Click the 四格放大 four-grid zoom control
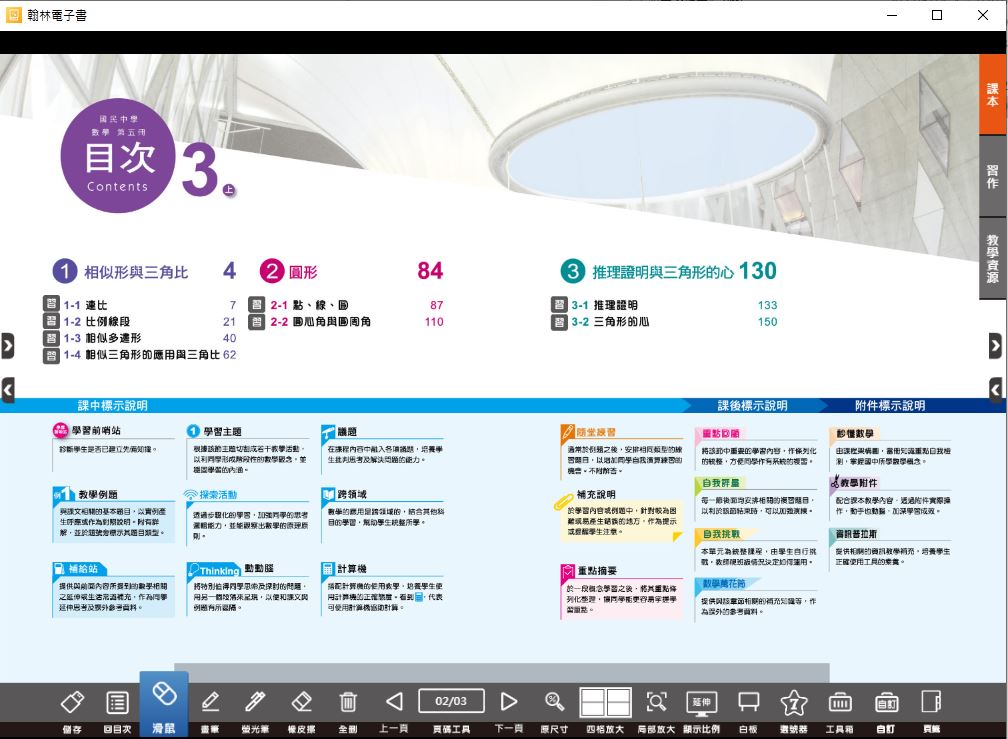This screenshot has height=739, width=1008. pos(605,702)
